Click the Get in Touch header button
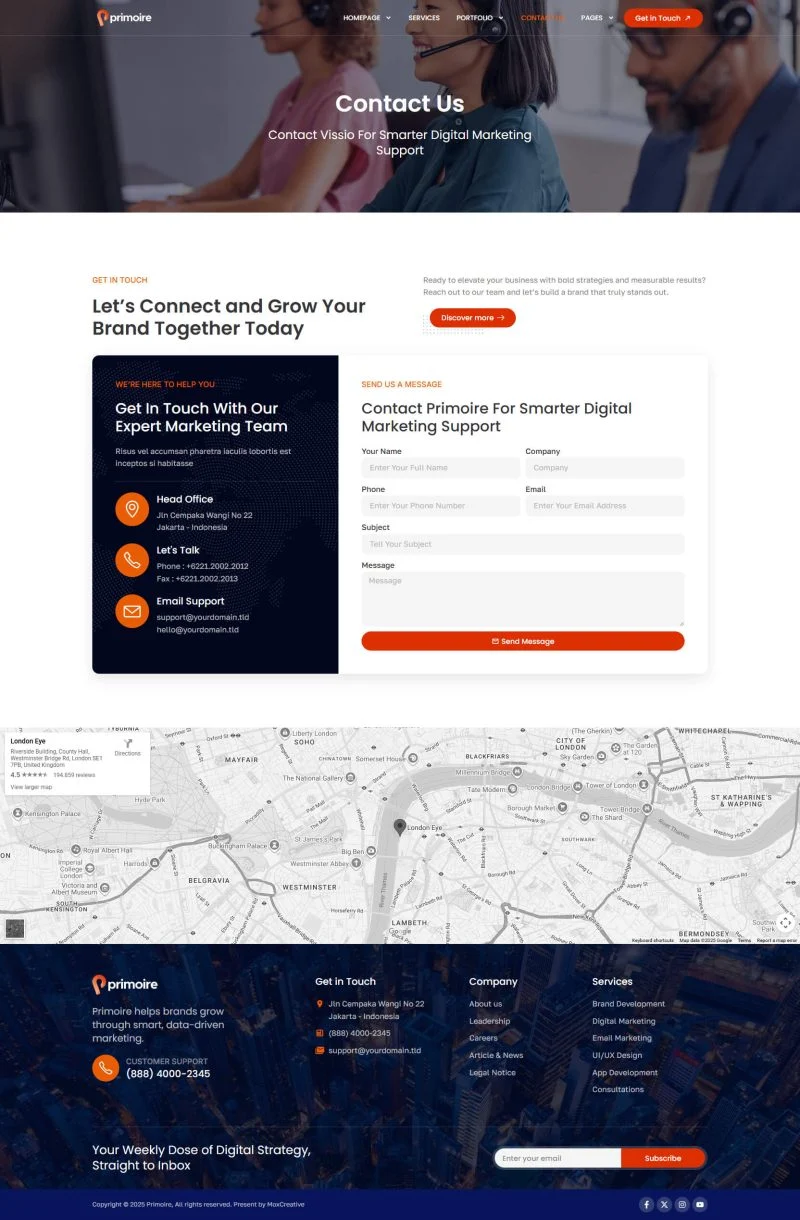The width and height of the screenshot is (800, 1220). pyautogui.click(x=663, y=18)
